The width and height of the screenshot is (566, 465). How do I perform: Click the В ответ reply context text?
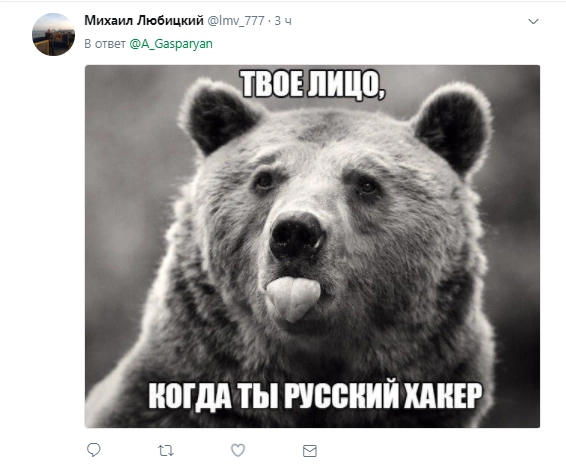click(105, 44)
